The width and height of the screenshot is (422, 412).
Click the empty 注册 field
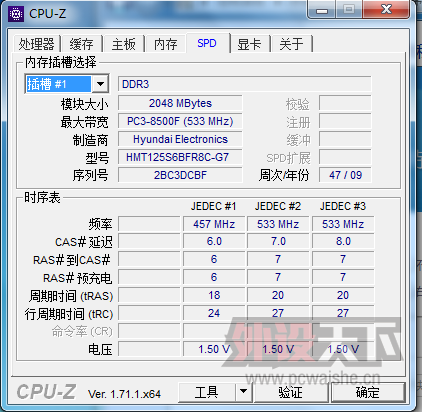tap(345, 121)
